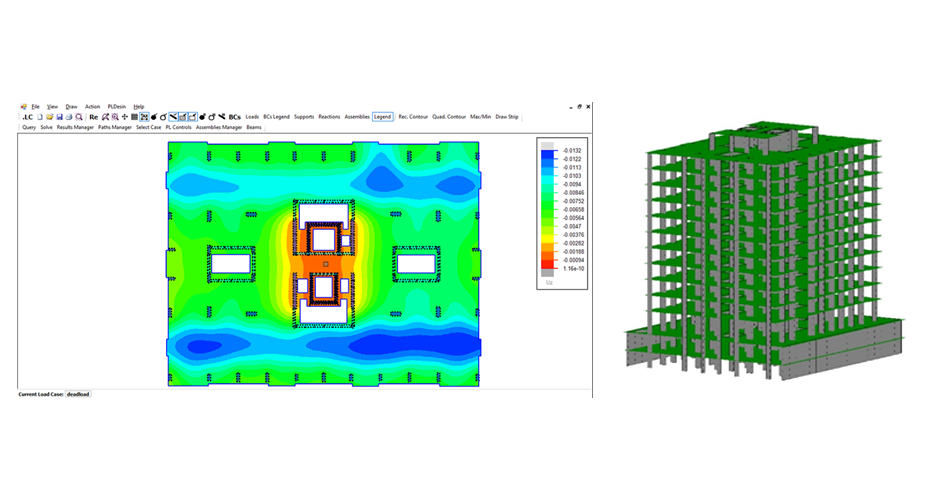Click the .LC load case icon
Image resolution: width=940 pixels, height=500 pixels.
[x=27, y=117]
